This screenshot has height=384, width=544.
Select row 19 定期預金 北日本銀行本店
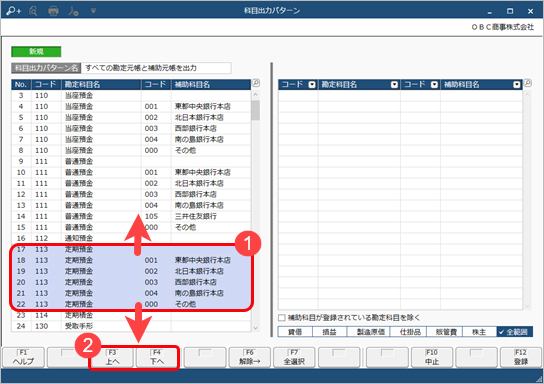pyautogui.click(x=131, y=271)
